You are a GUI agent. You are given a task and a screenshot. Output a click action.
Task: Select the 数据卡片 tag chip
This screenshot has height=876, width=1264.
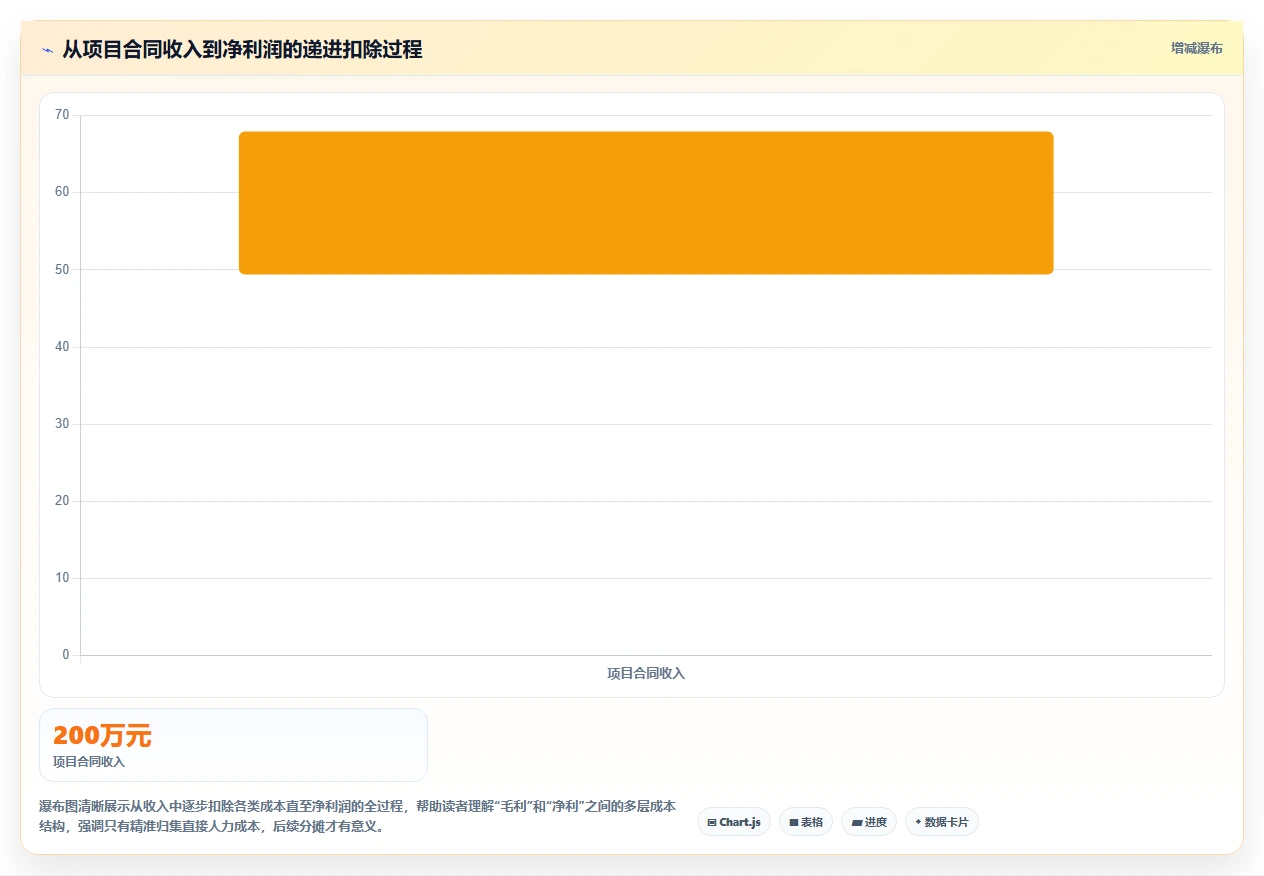pos(942,822)
